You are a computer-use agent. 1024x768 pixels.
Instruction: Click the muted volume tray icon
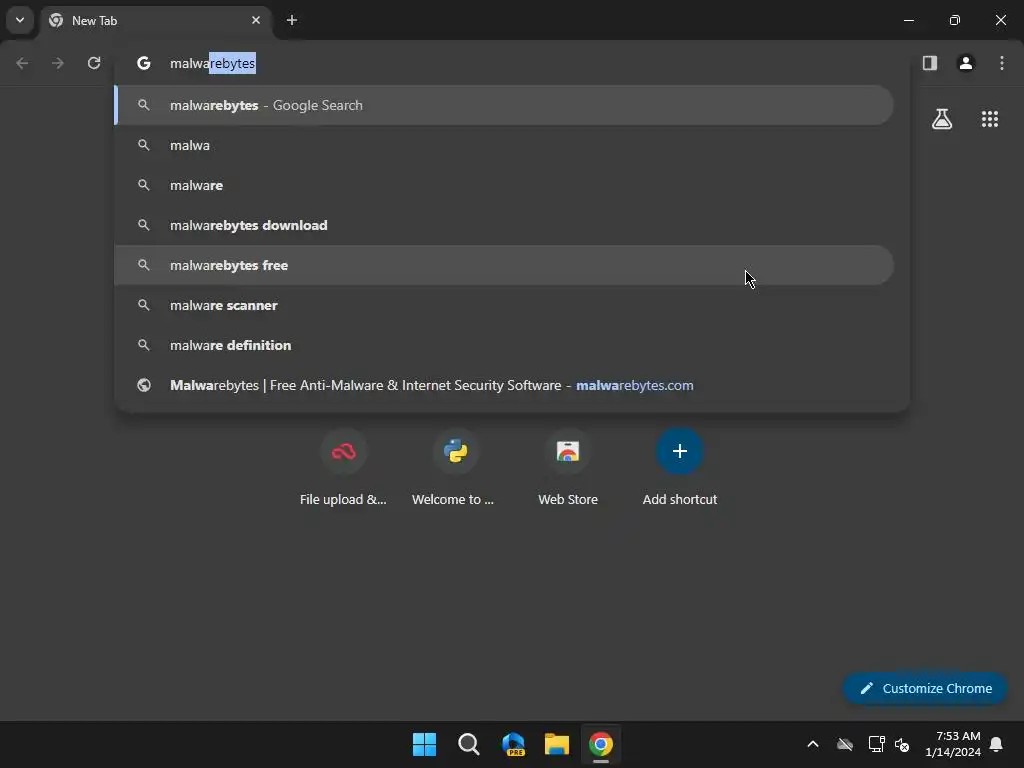click(x=902, y=744)
